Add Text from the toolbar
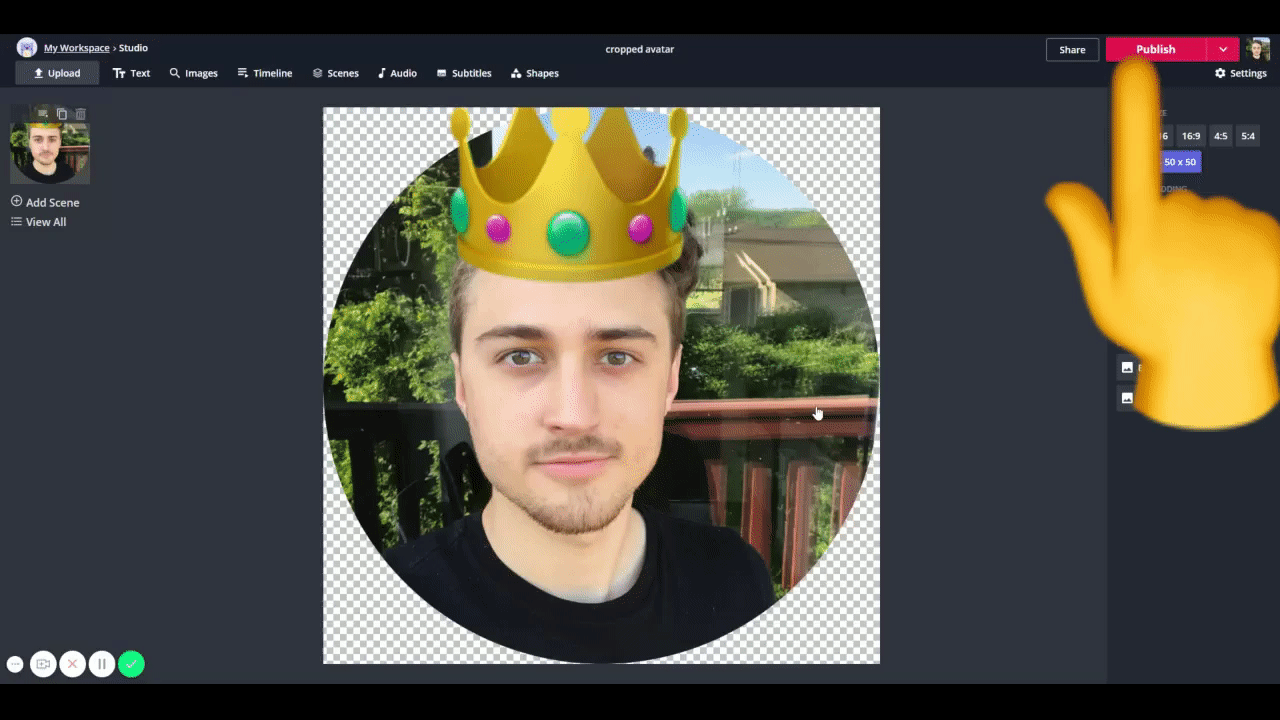 [131, 73]
